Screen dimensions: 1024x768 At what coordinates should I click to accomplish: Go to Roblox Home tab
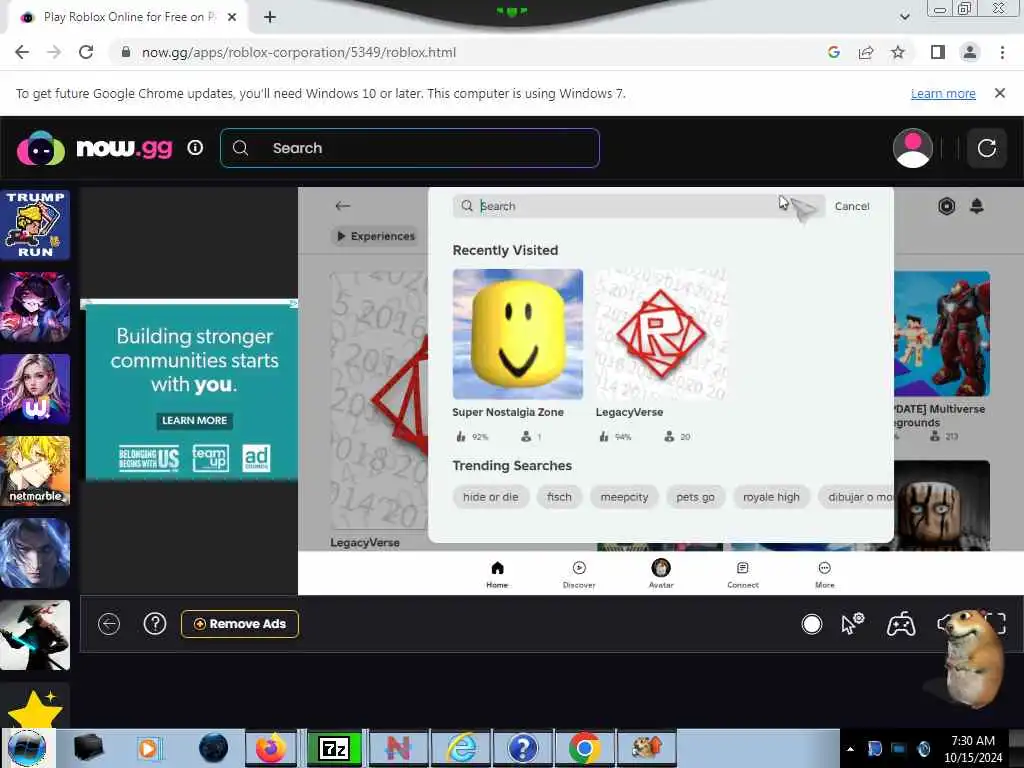pos(497,574)
